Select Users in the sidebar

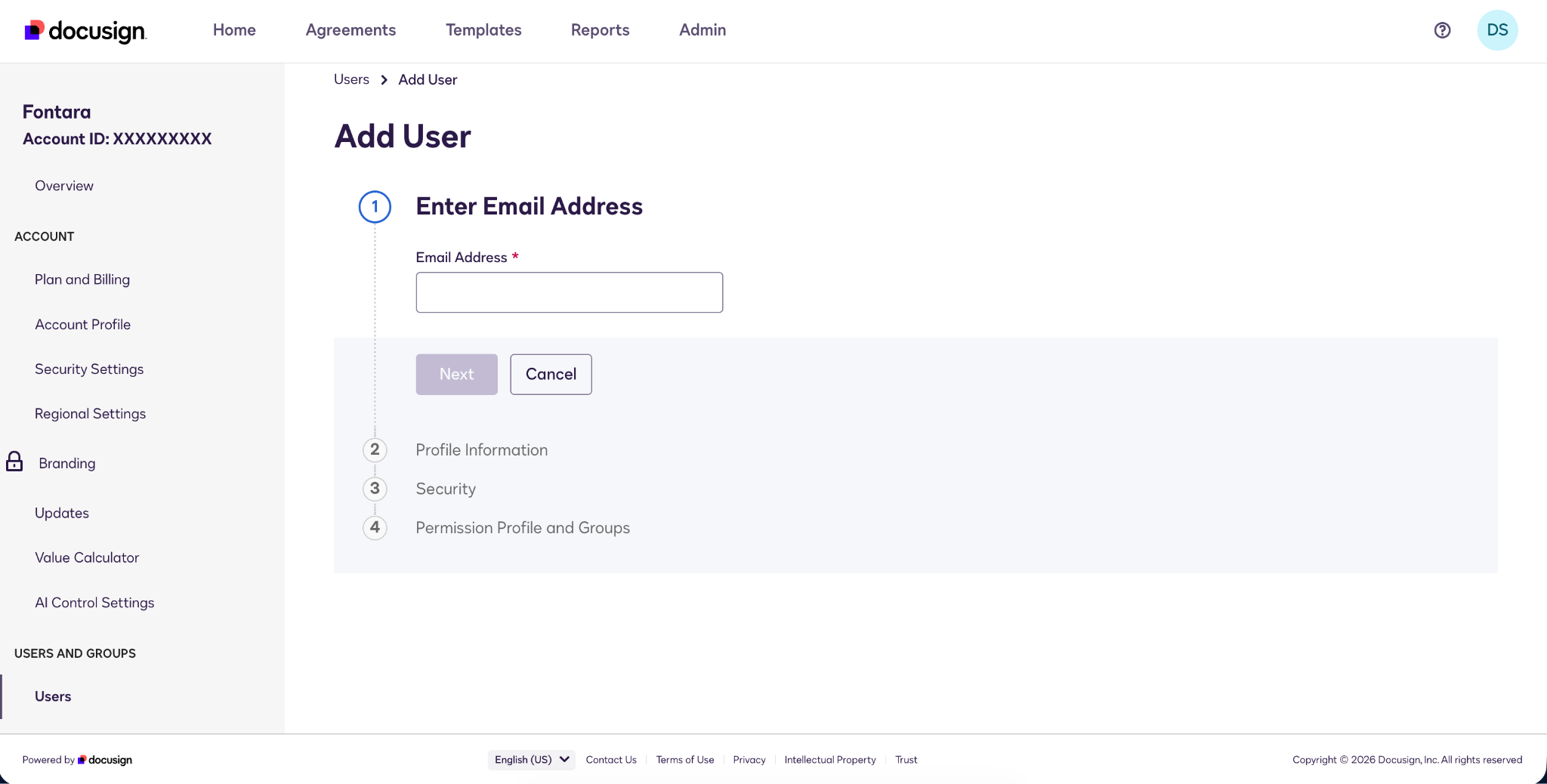[x=53, y=696]
